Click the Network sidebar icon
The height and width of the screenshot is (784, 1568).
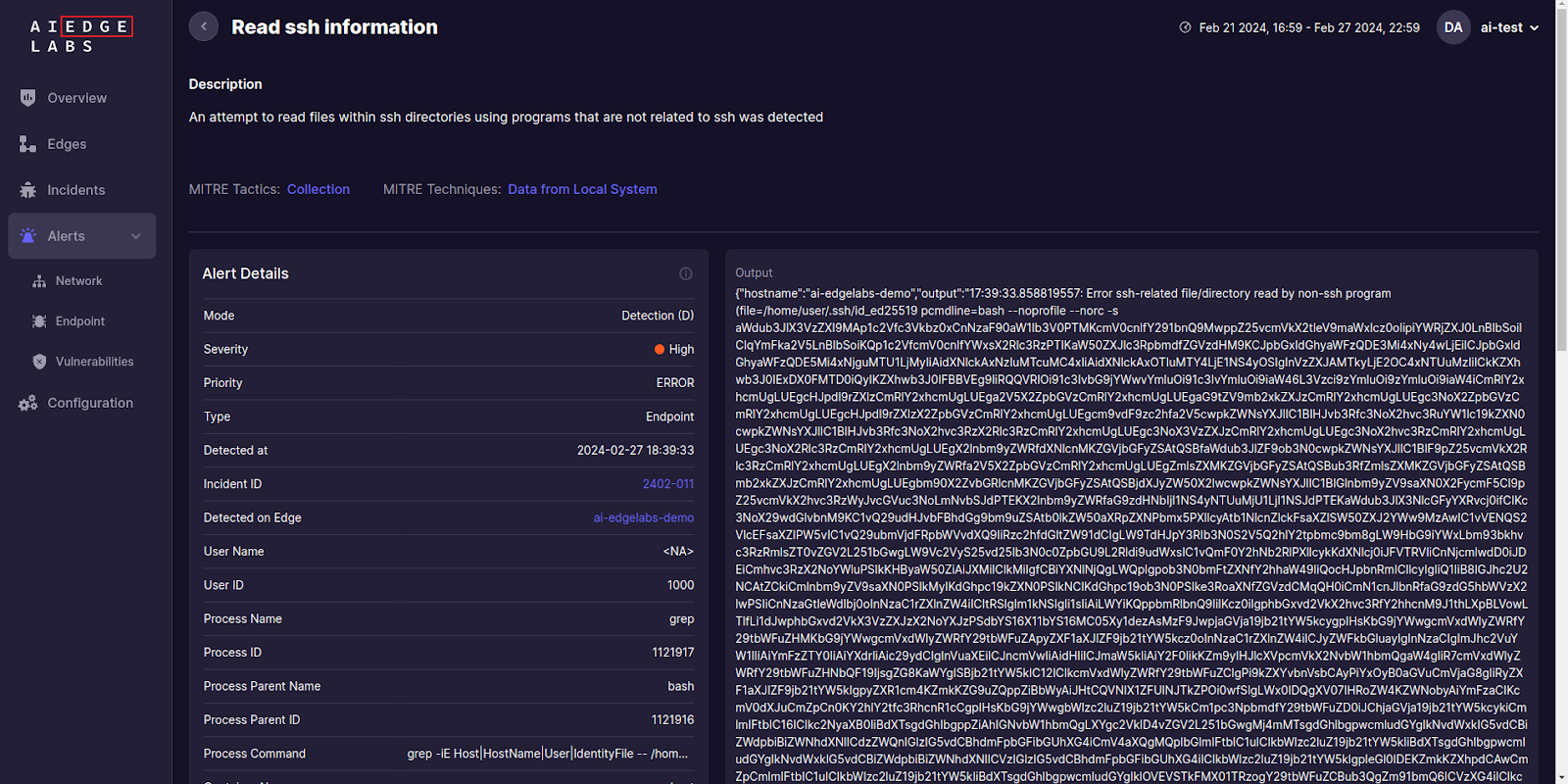pos(39,281)
